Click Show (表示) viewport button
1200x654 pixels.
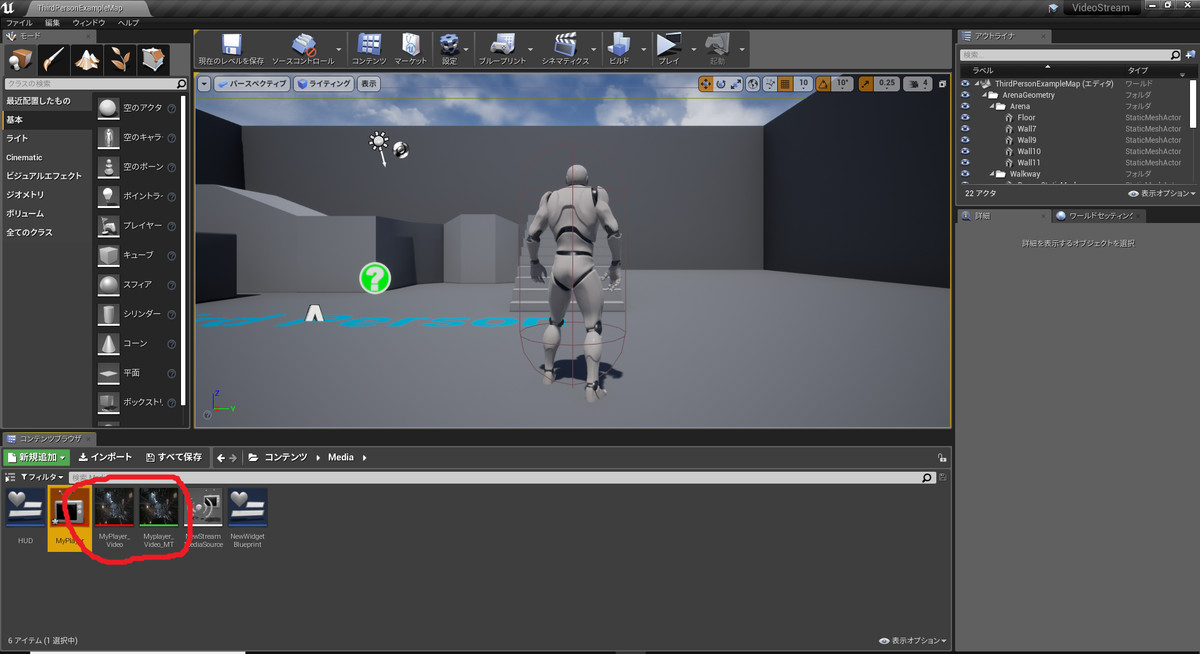click(x=369, y=84)
